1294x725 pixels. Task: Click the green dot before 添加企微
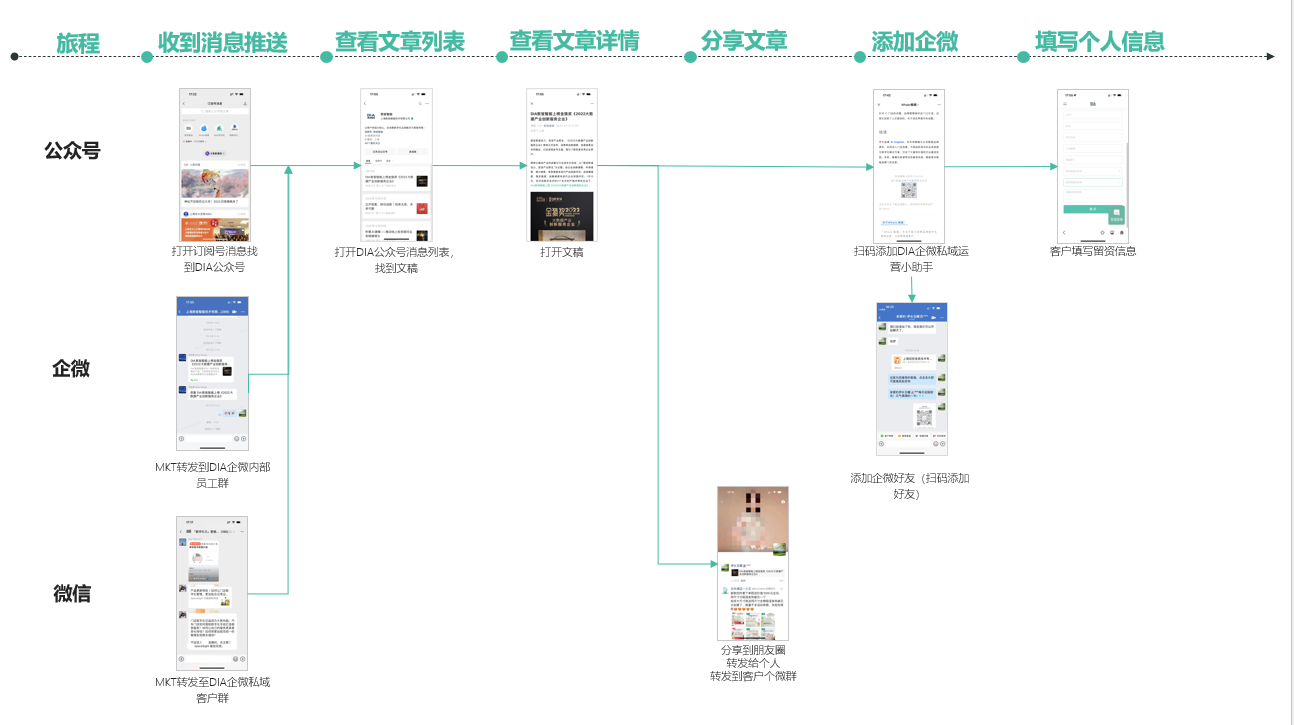860,57
